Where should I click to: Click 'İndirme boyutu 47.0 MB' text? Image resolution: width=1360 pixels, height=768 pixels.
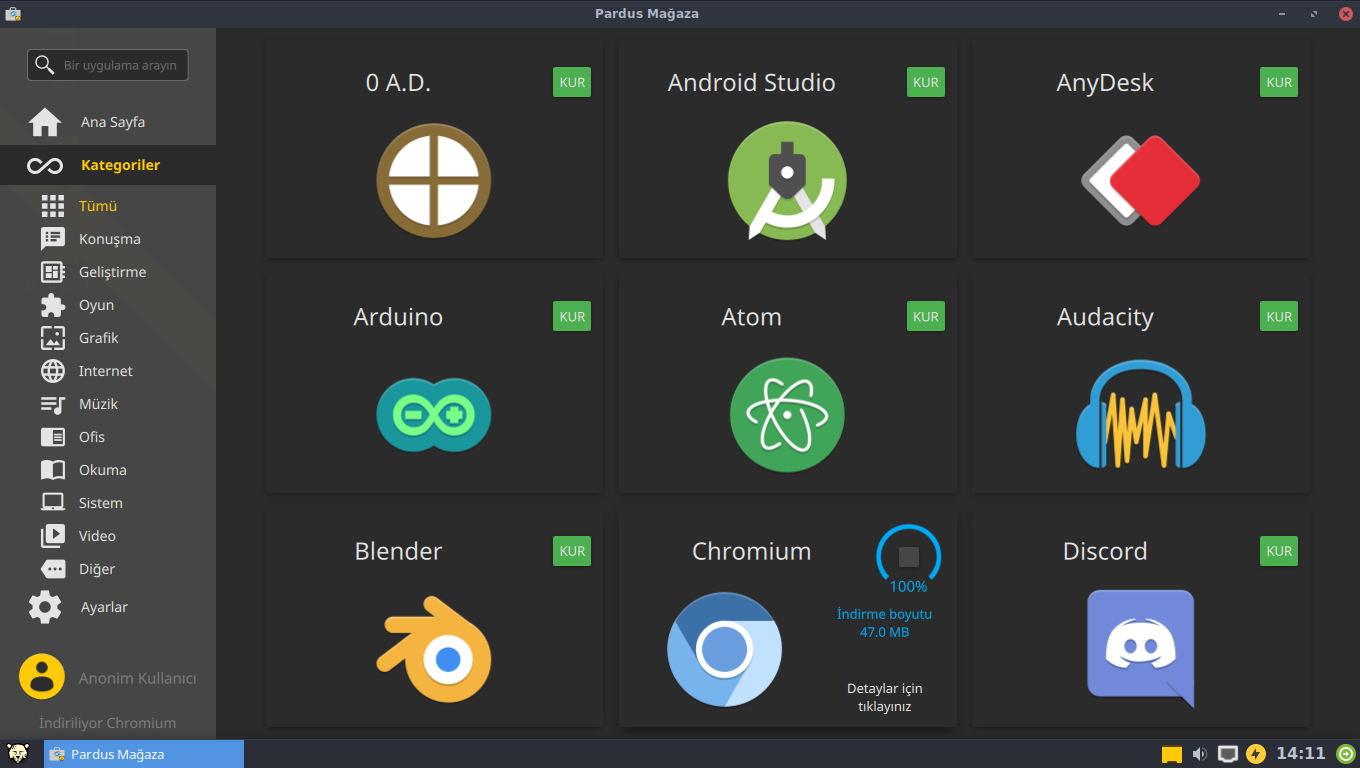(884, 623)
